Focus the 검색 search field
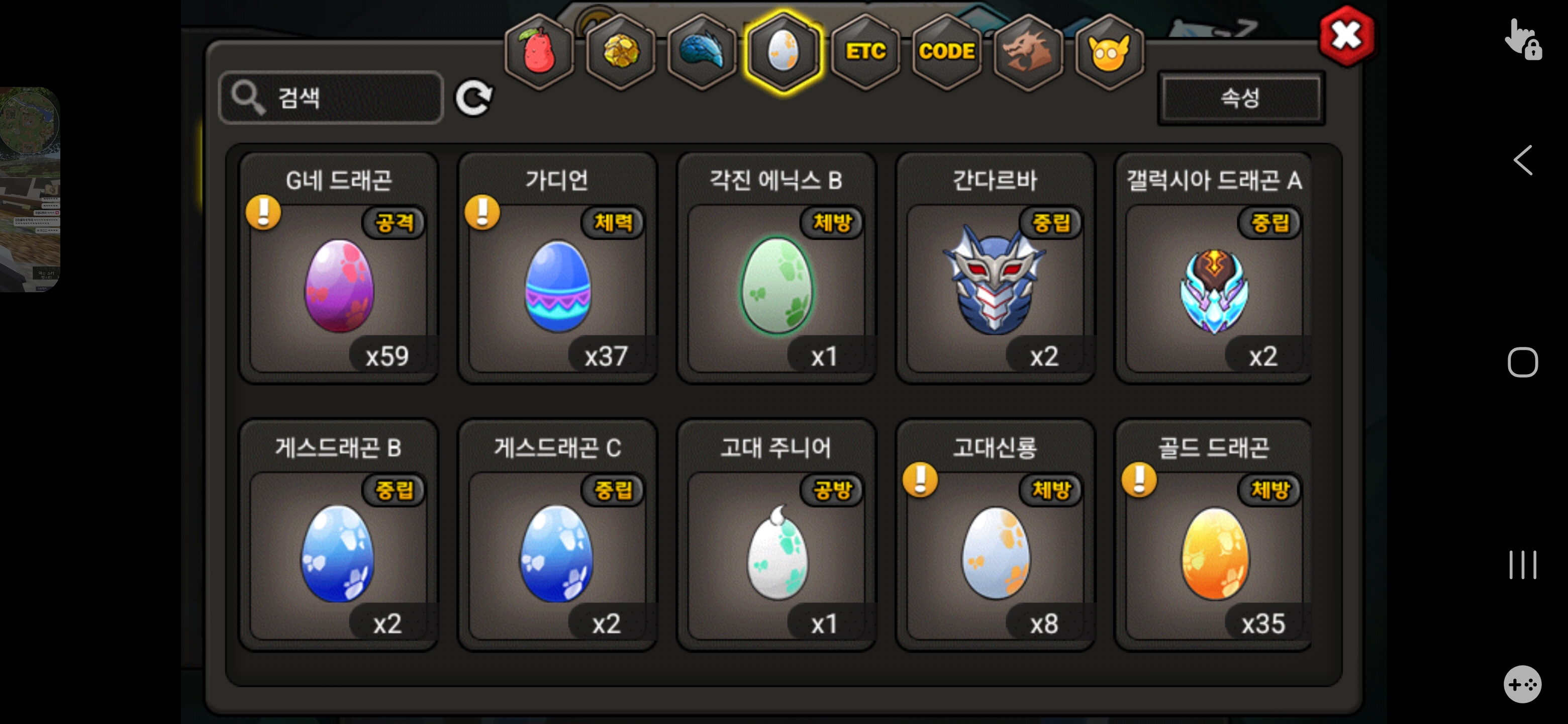Viewport: 1568px width, 724px height. tap(331, 98)
